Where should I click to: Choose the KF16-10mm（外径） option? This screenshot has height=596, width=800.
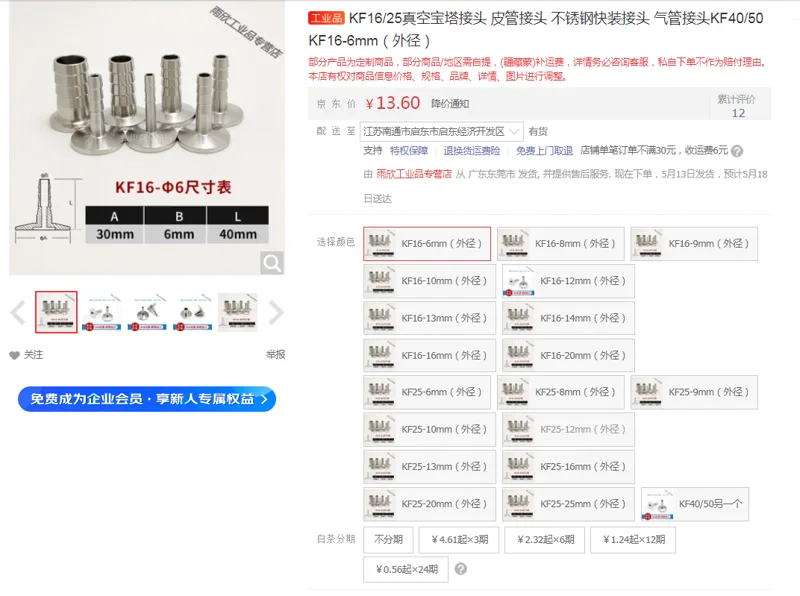coord(430,281)
